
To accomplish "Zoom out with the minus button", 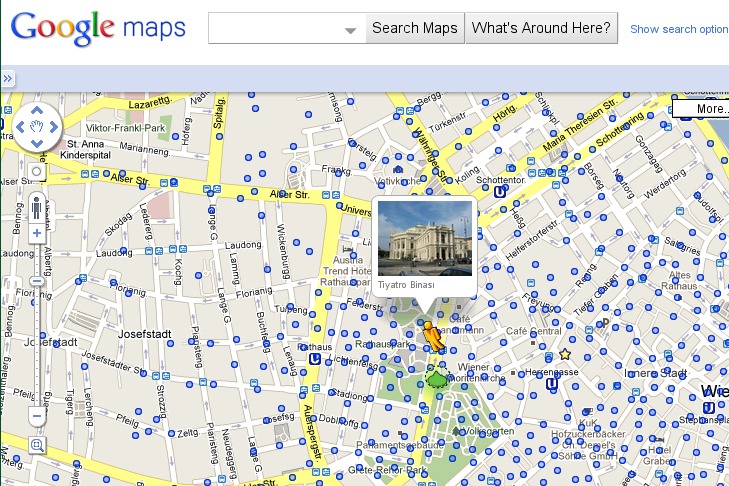I will (x=37, y=415).
